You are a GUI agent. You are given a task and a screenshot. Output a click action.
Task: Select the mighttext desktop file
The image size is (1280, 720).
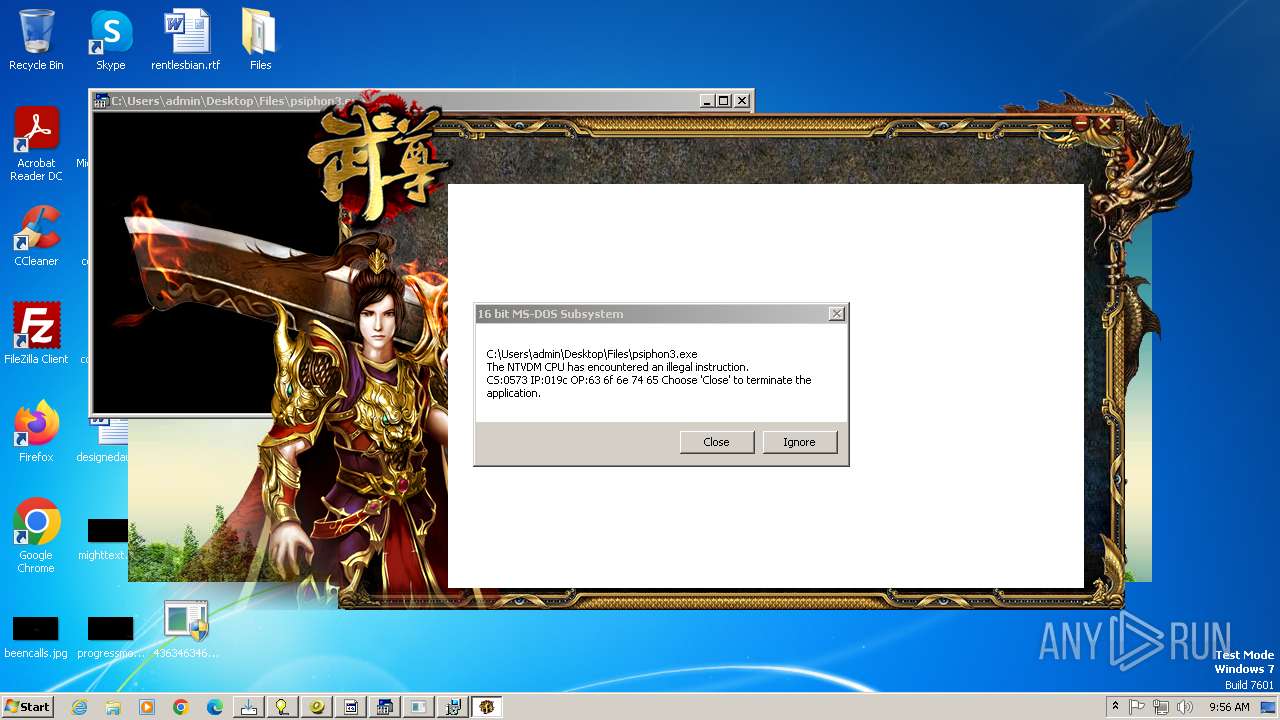click(x=106, y=538)
